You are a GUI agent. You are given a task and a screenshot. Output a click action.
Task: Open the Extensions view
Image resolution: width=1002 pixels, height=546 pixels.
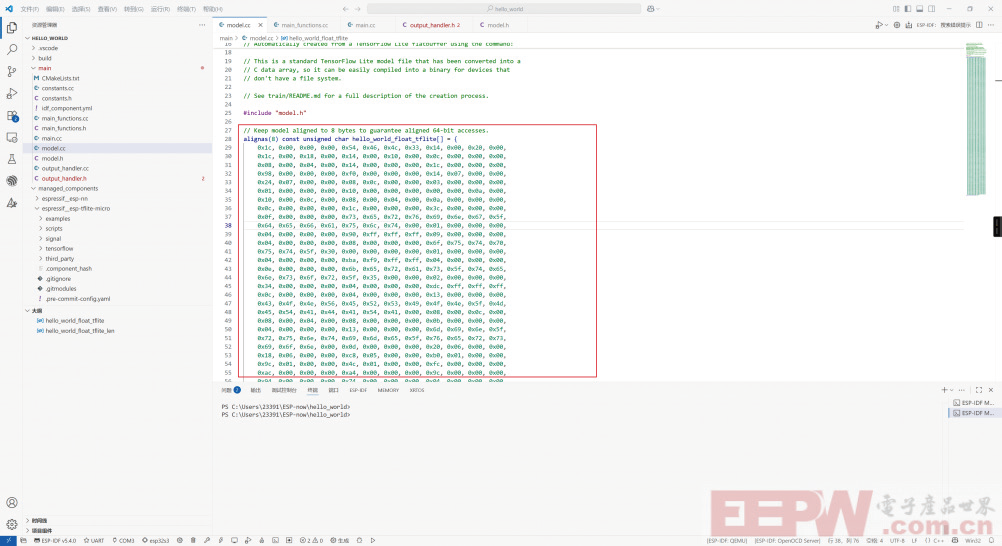[x=12, y=116]
